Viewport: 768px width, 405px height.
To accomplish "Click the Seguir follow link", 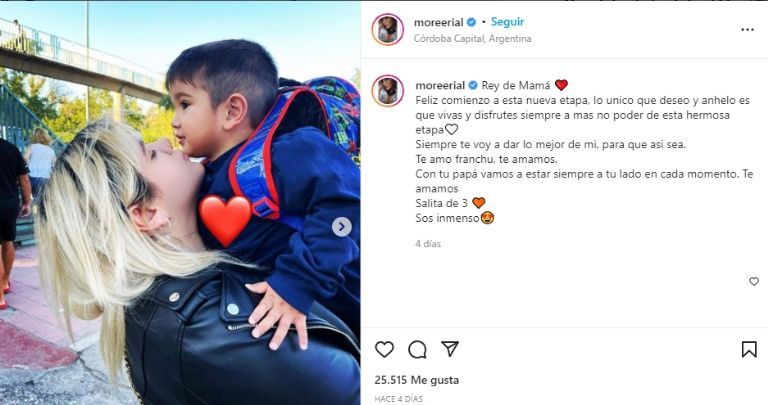I will click(x=507, y=22).
